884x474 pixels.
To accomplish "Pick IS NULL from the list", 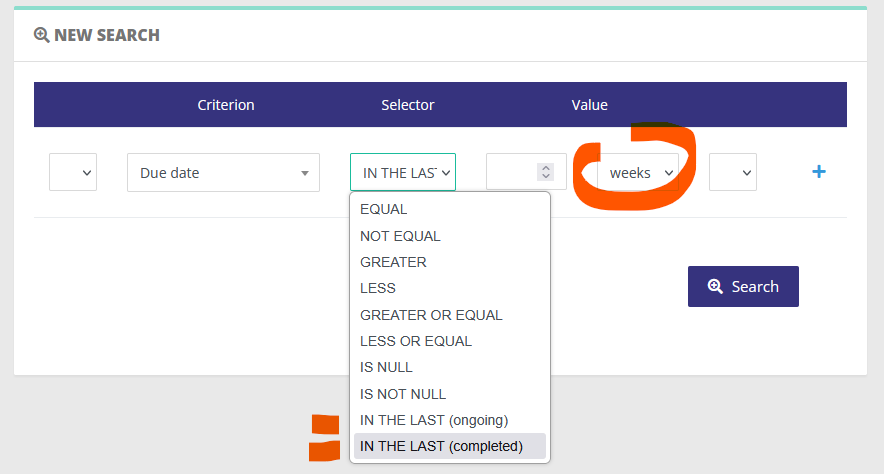I will point(386,367).
